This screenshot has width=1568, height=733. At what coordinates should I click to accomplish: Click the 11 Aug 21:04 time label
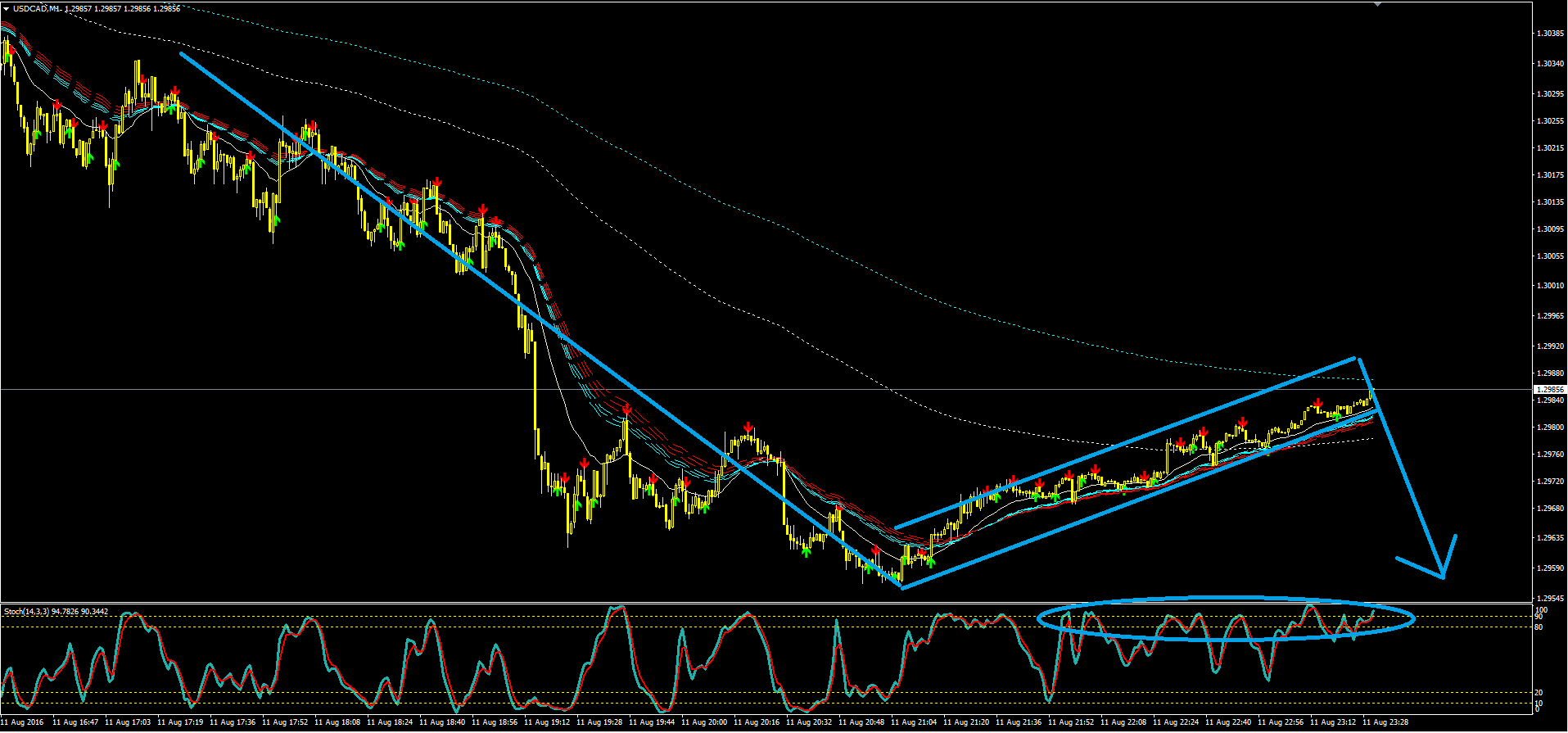(x=914, y=722)
